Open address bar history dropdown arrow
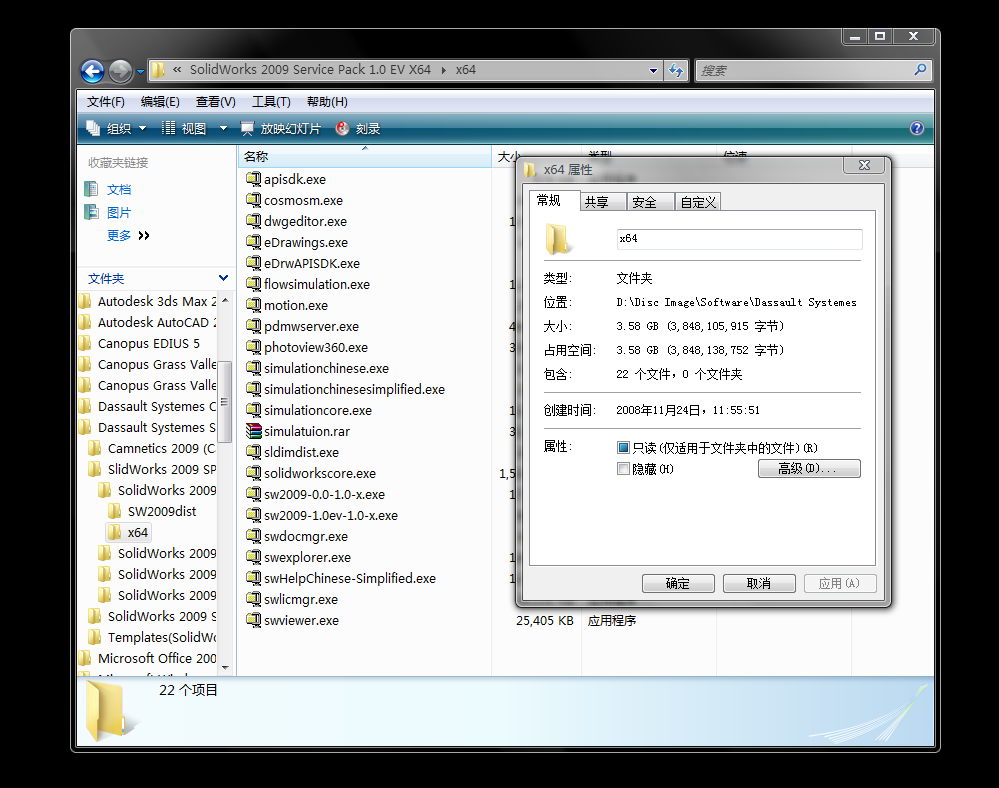 point(653,71)
